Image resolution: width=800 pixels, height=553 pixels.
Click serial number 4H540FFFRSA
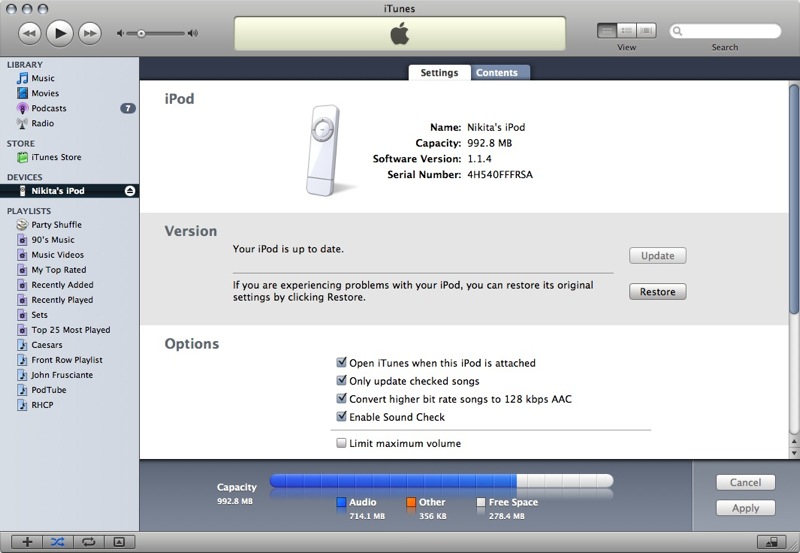(500, 174)
